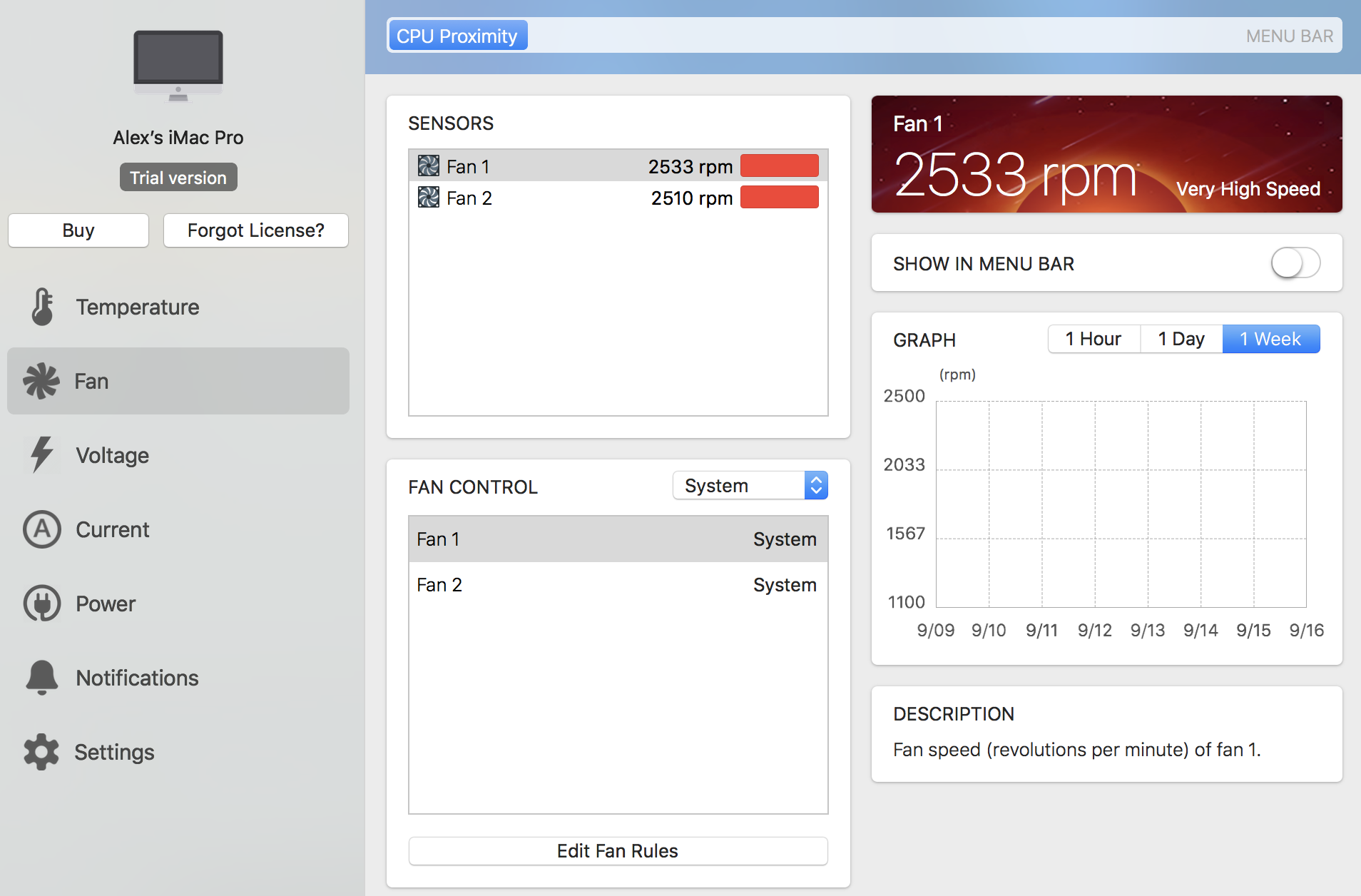The image size is (1361, 896).
Task: Select Fan 2 in Fan Control list
Action: pos(618,585)
